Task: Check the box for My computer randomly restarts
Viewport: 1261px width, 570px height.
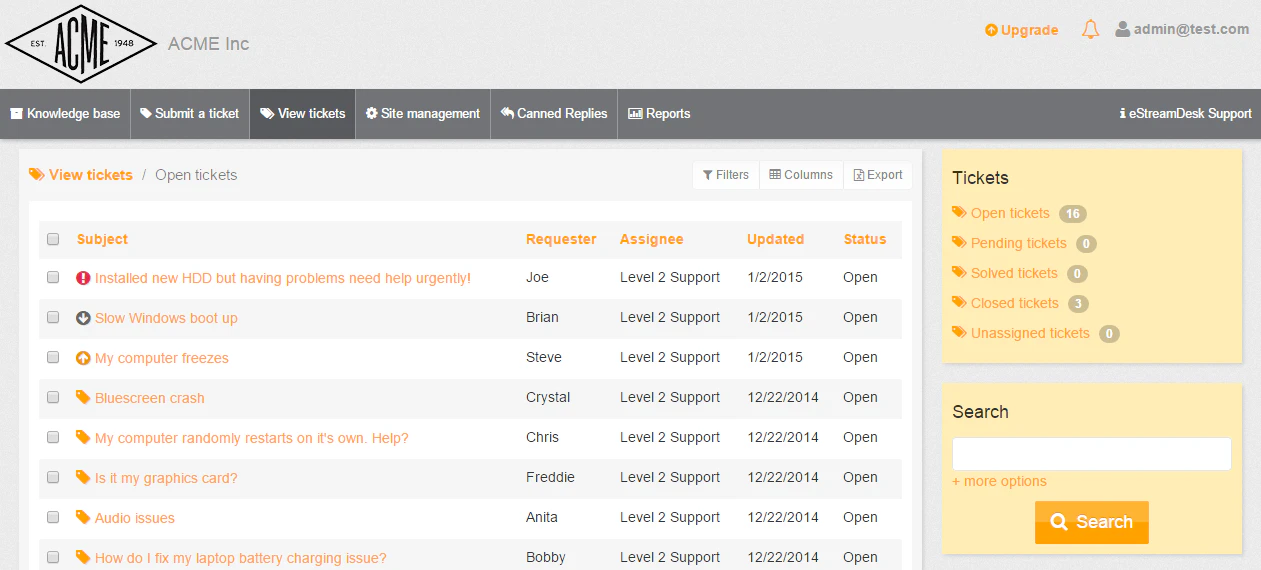Action: [53, 437]
